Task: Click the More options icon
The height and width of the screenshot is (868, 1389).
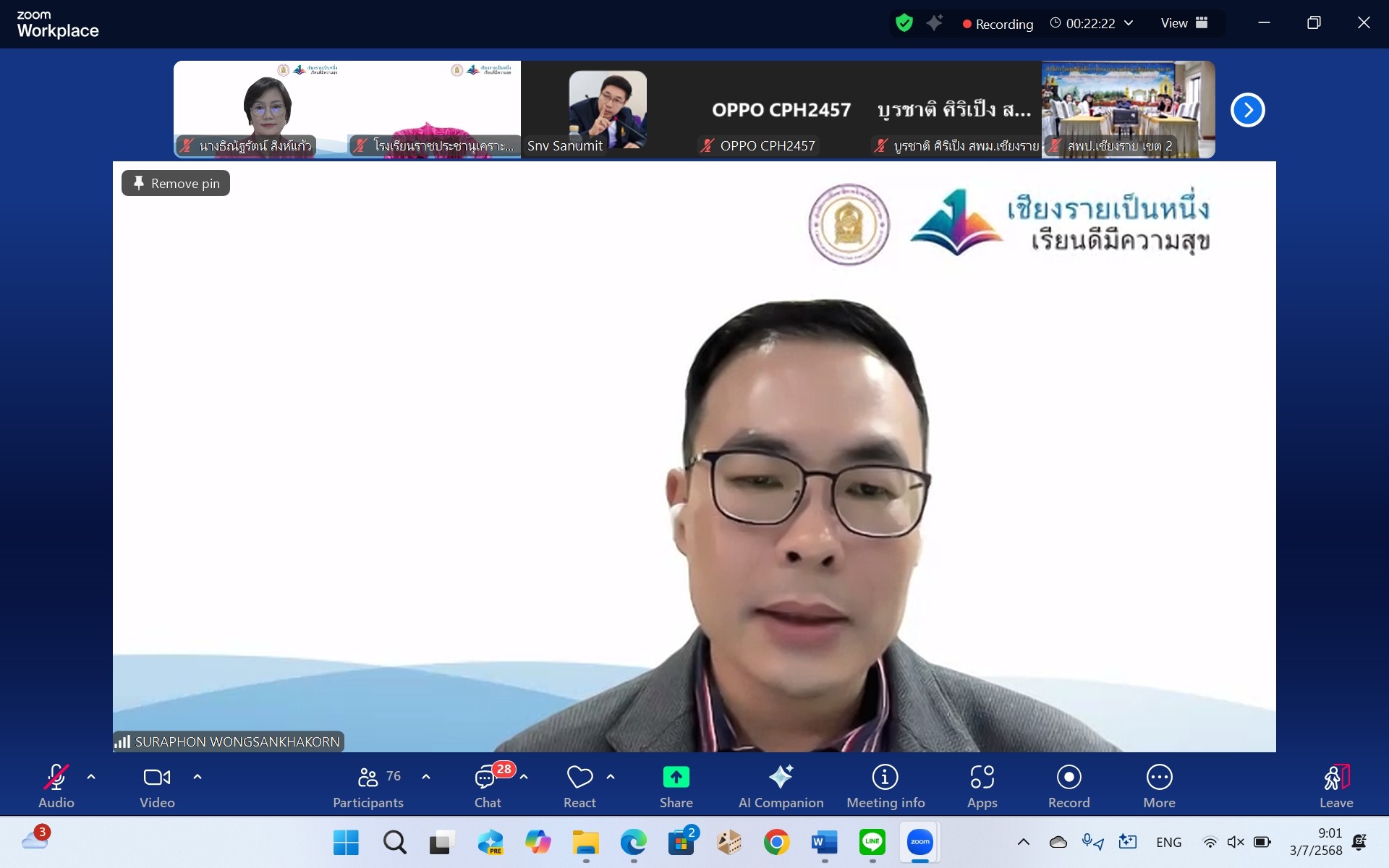Action: click(x=1159, y=778)
